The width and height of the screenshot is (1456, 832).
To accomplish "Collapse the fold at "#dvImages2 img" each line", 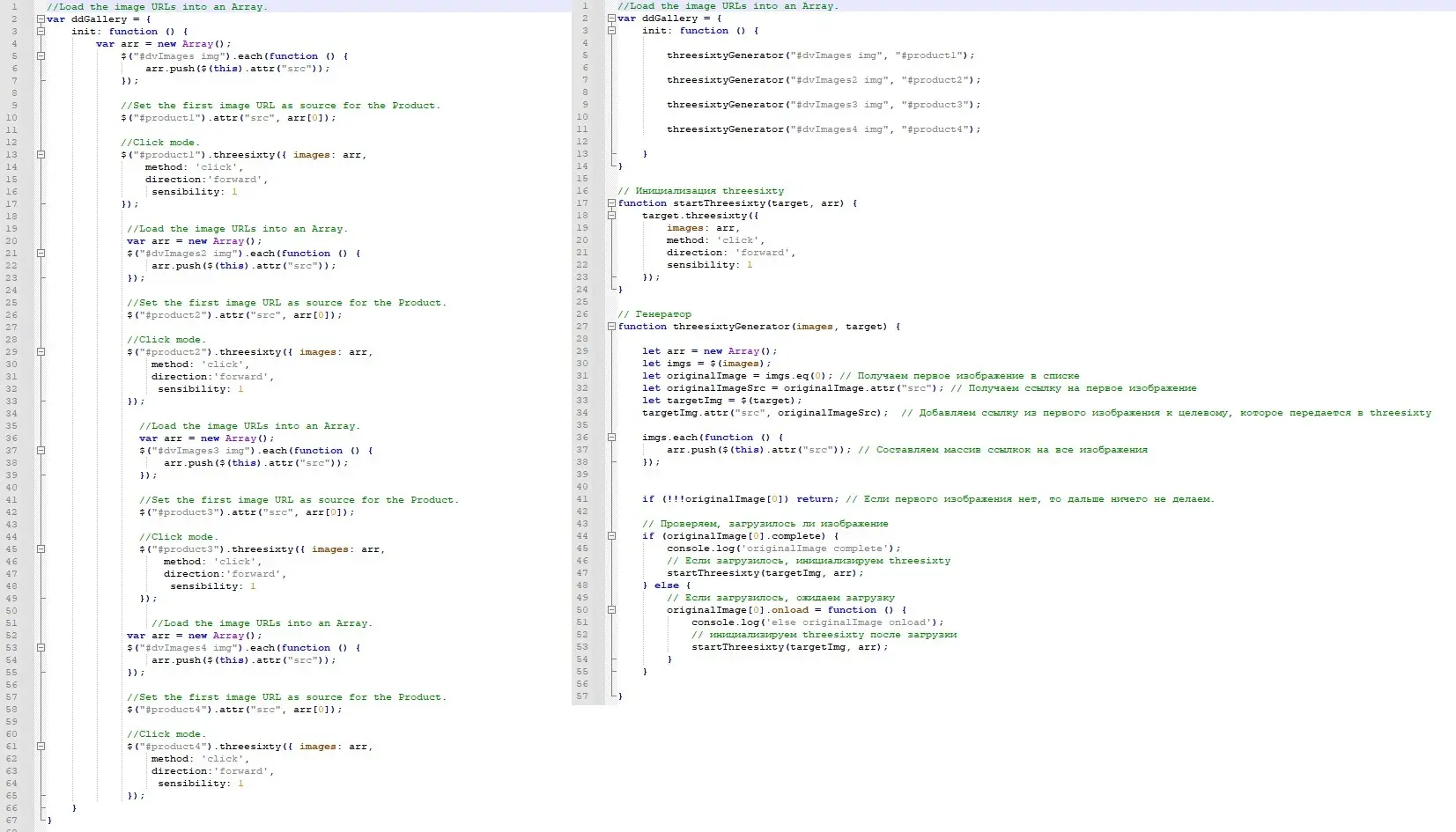I will coord(41,254).
